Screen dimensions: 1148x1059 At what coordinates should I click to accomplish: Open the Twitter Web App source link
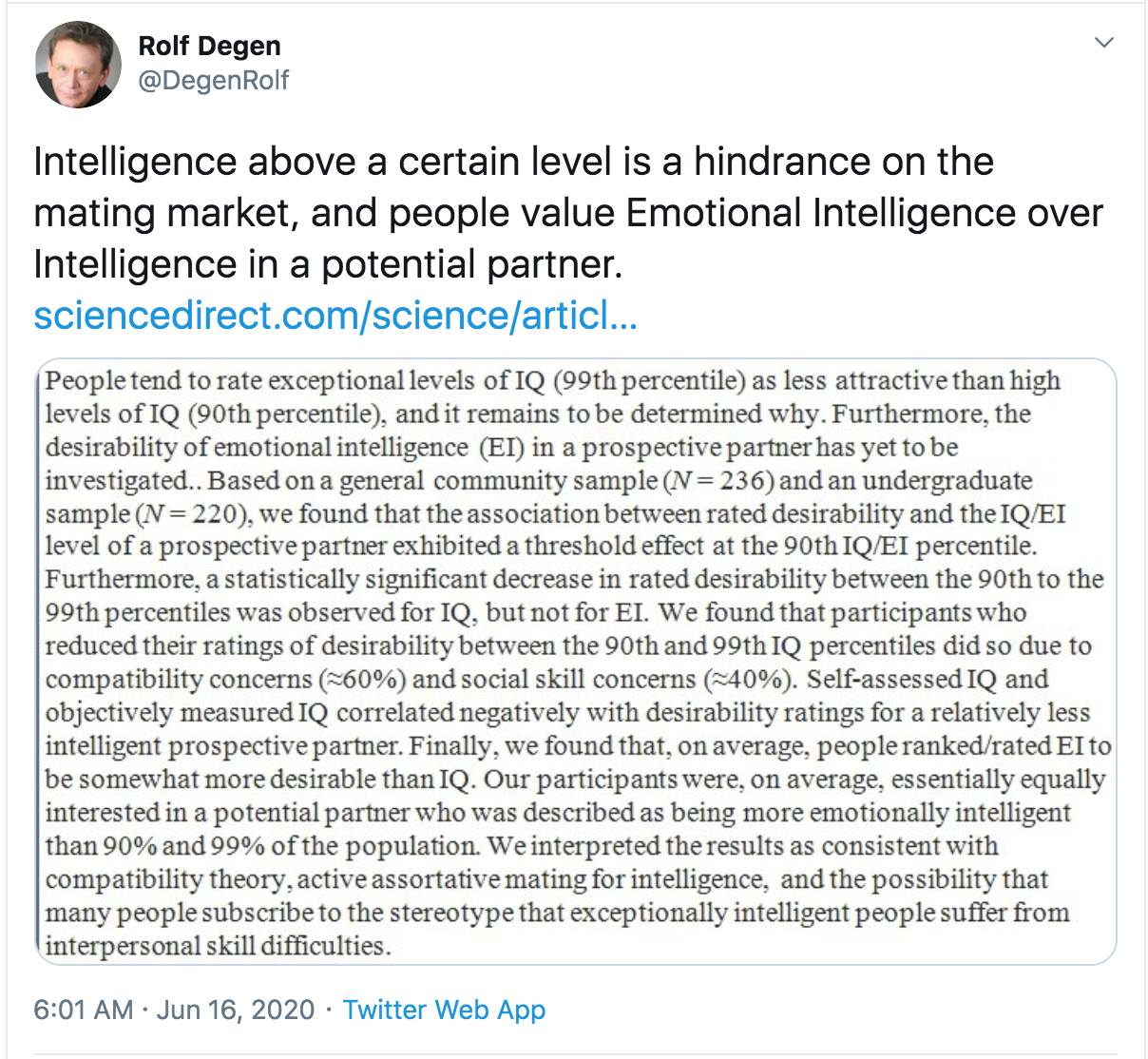point(444,1009)
